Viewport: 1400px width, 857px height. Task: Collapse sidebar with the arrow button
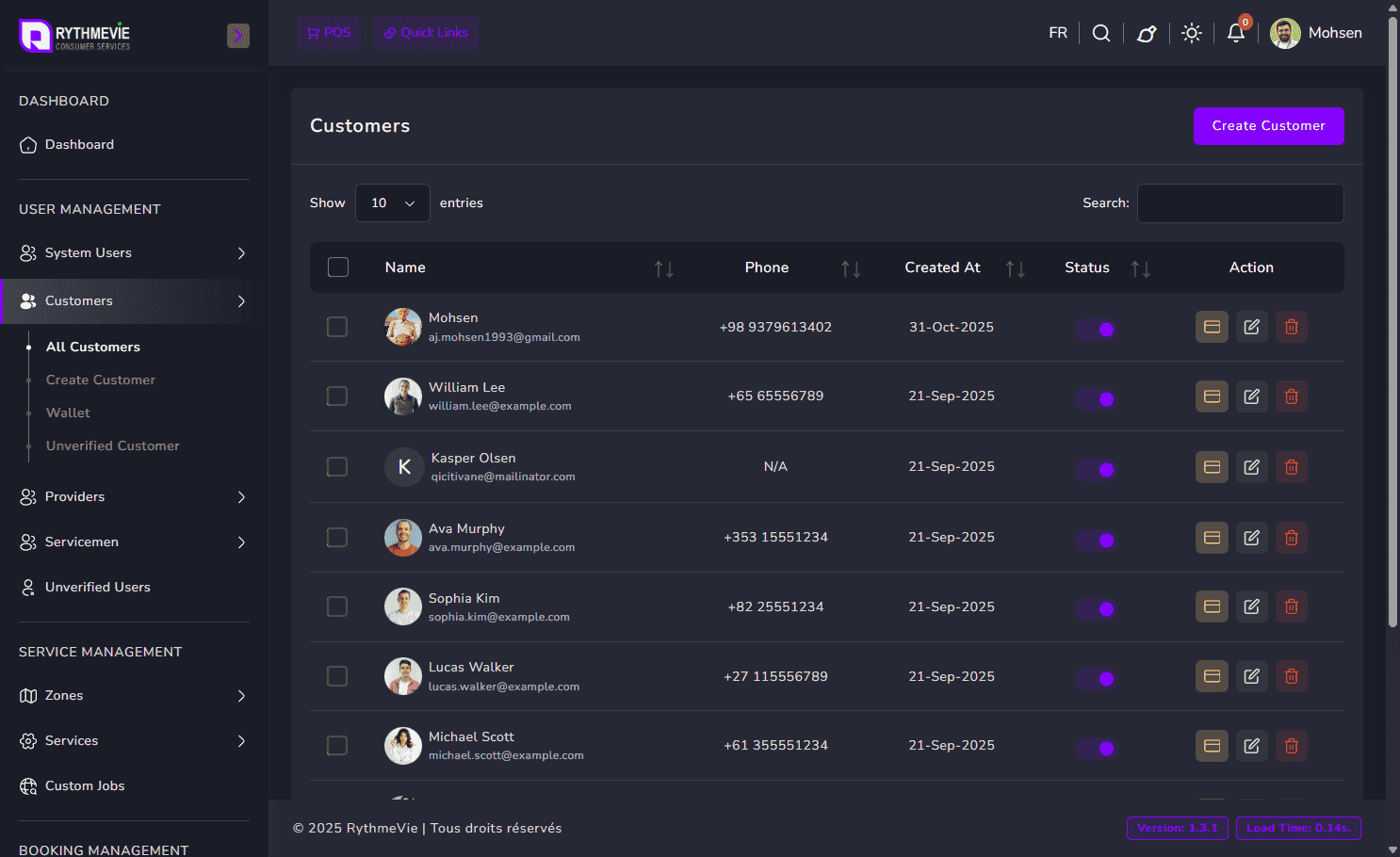(238, 36)
